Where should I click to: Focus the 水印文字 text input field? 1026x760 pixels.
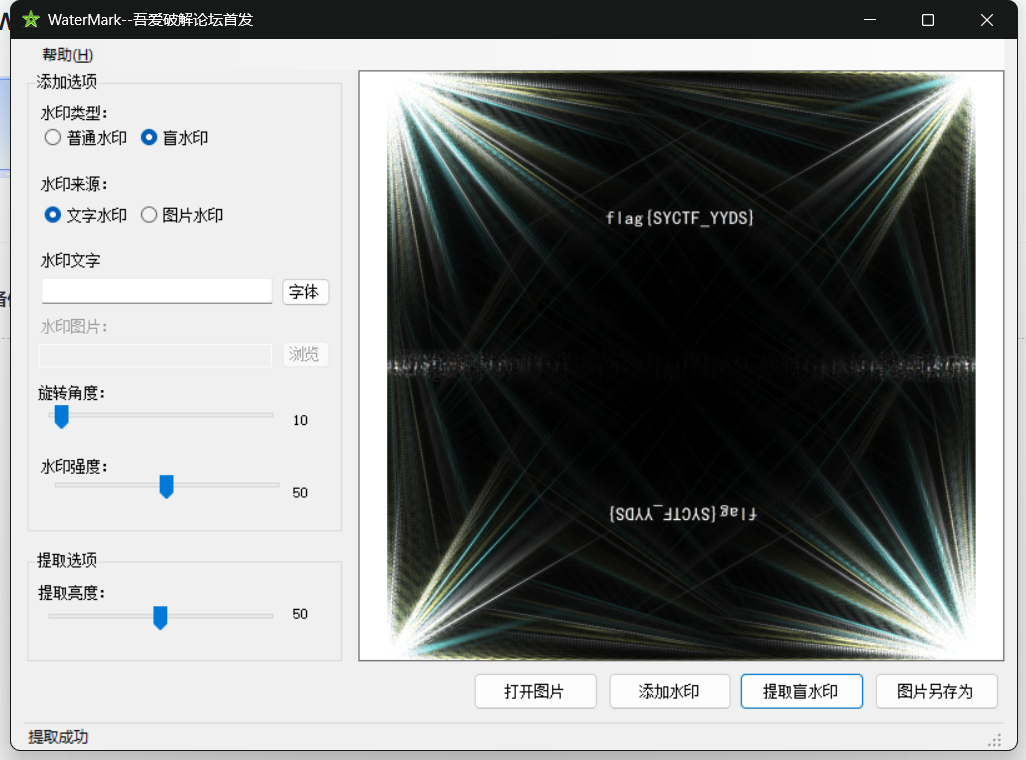point(157,291)
